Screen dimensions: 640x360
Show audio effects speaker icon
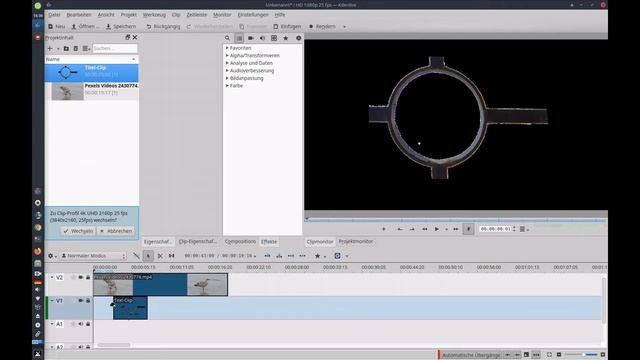[262, 38]
